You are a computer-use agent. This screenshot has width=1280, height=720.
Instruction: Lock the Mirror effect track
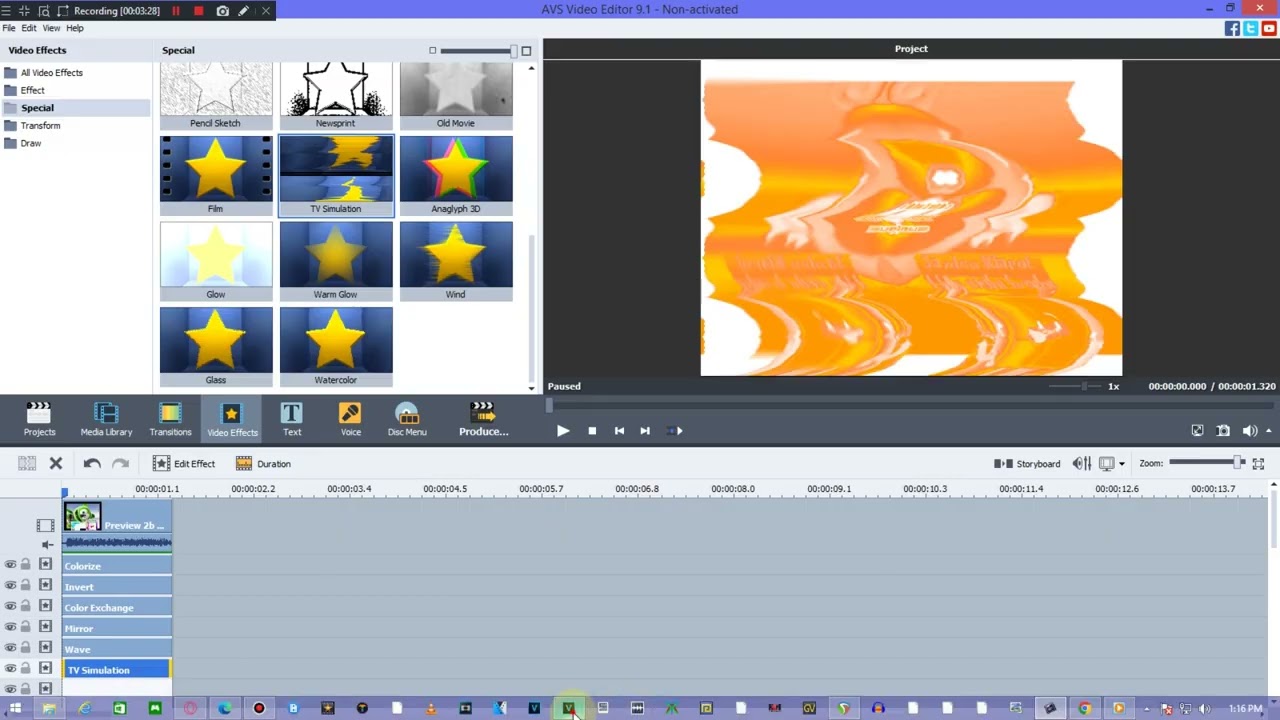tap(25, 628)
